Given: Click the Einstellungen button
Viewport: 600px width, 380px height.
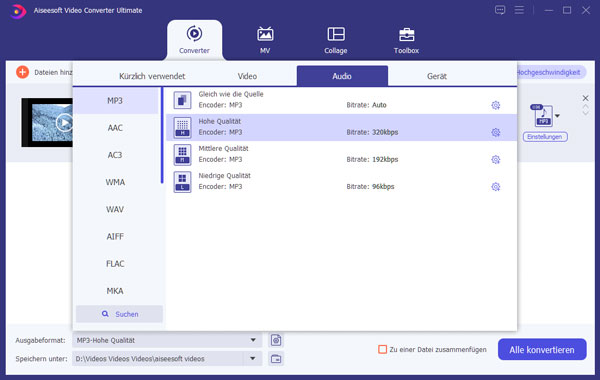Looking at the screenshot, I should (x=545, y=137).
